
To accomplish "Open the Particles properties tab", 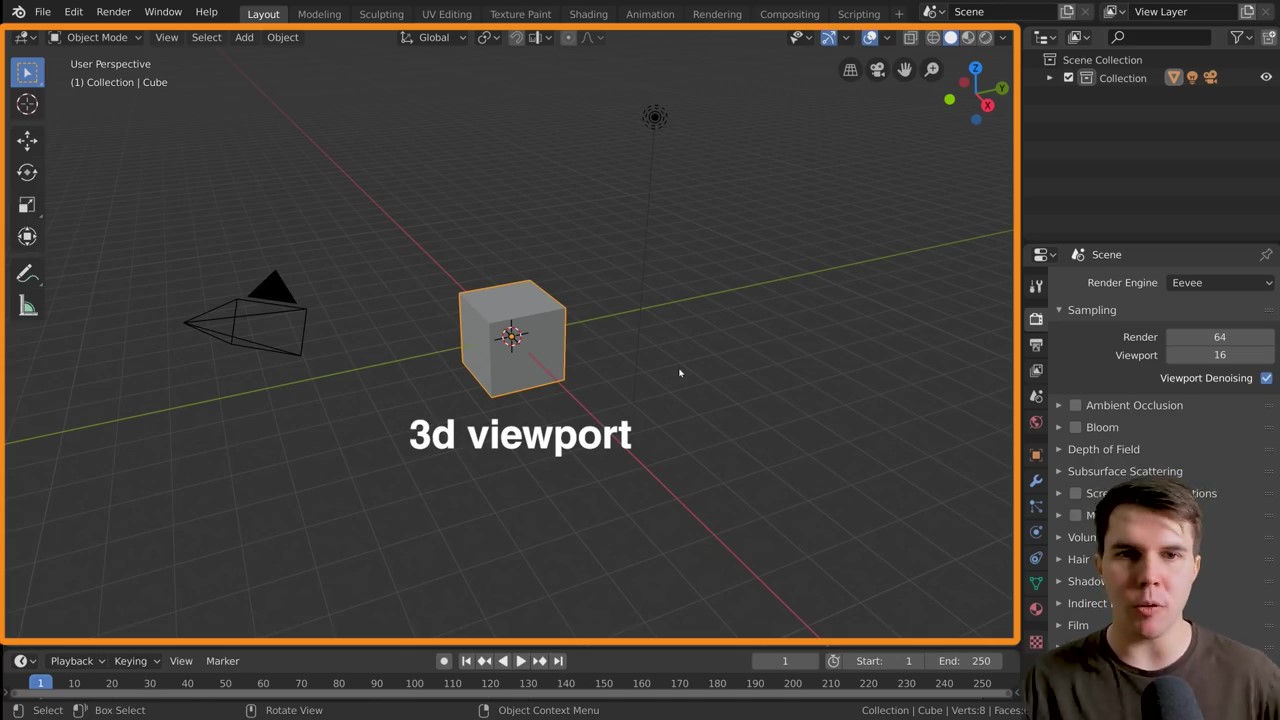I will (x=1036, y=506).
